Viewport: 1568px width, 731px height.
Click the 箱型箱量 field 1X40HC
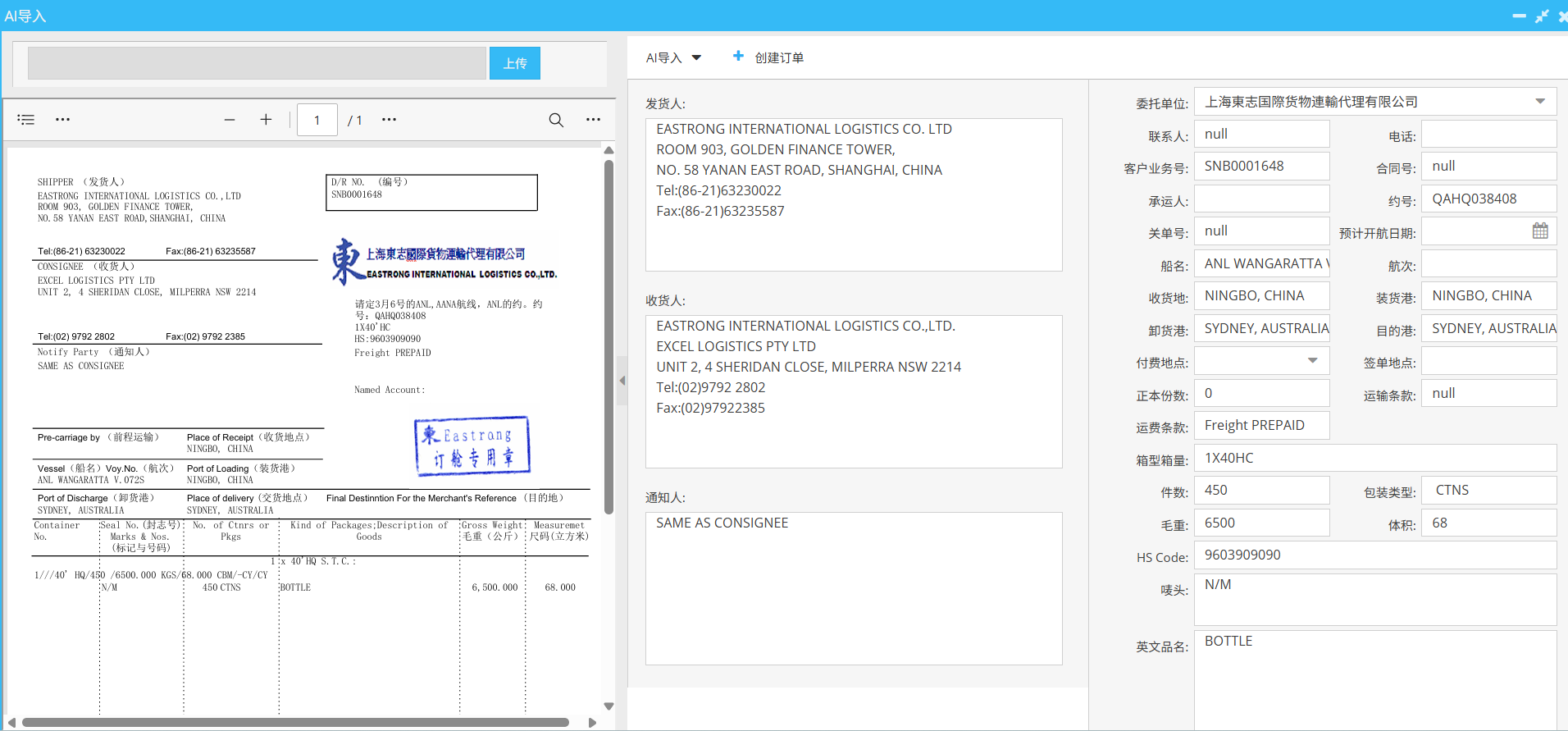pos(1375,458)
